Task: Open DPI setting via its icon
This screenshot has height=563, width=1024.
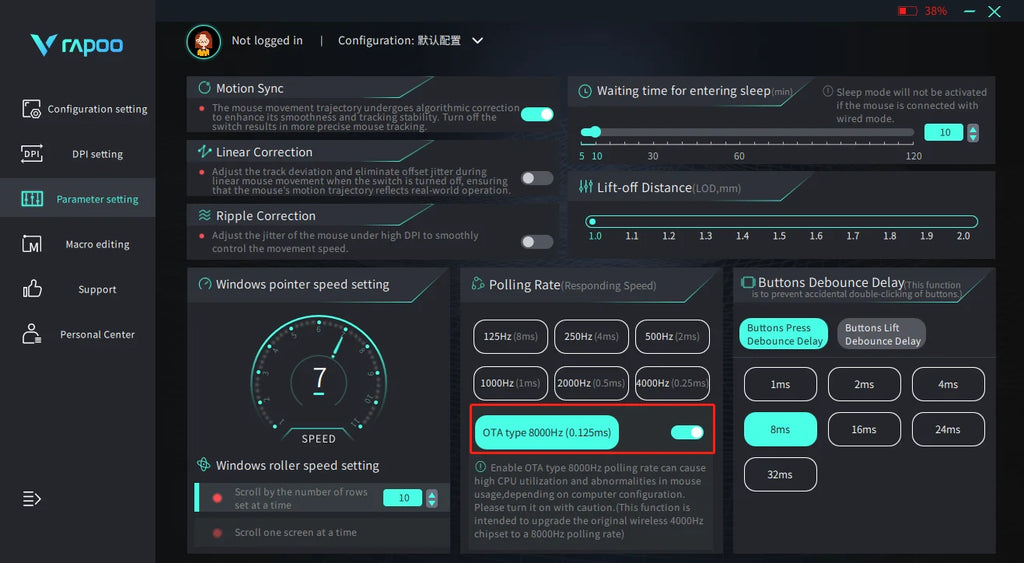Action: pos(31,154)
